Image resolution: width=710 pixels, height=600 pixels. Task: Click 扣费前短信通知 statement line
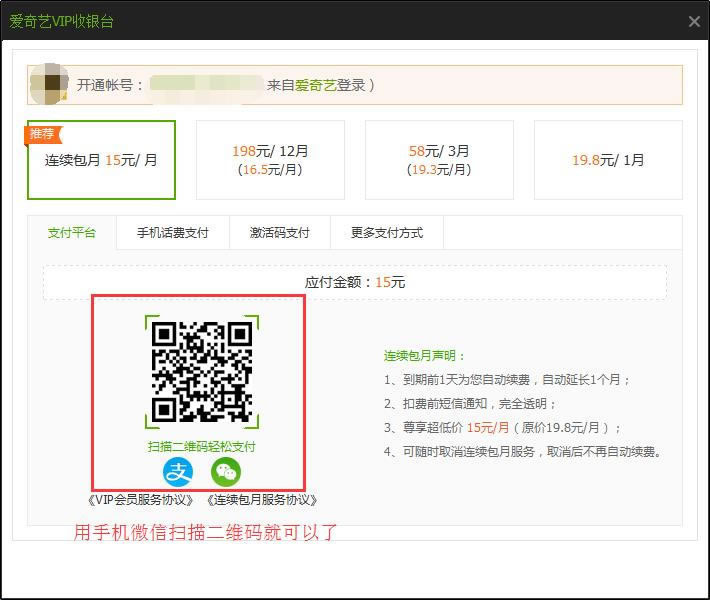(x=470, y=403)
